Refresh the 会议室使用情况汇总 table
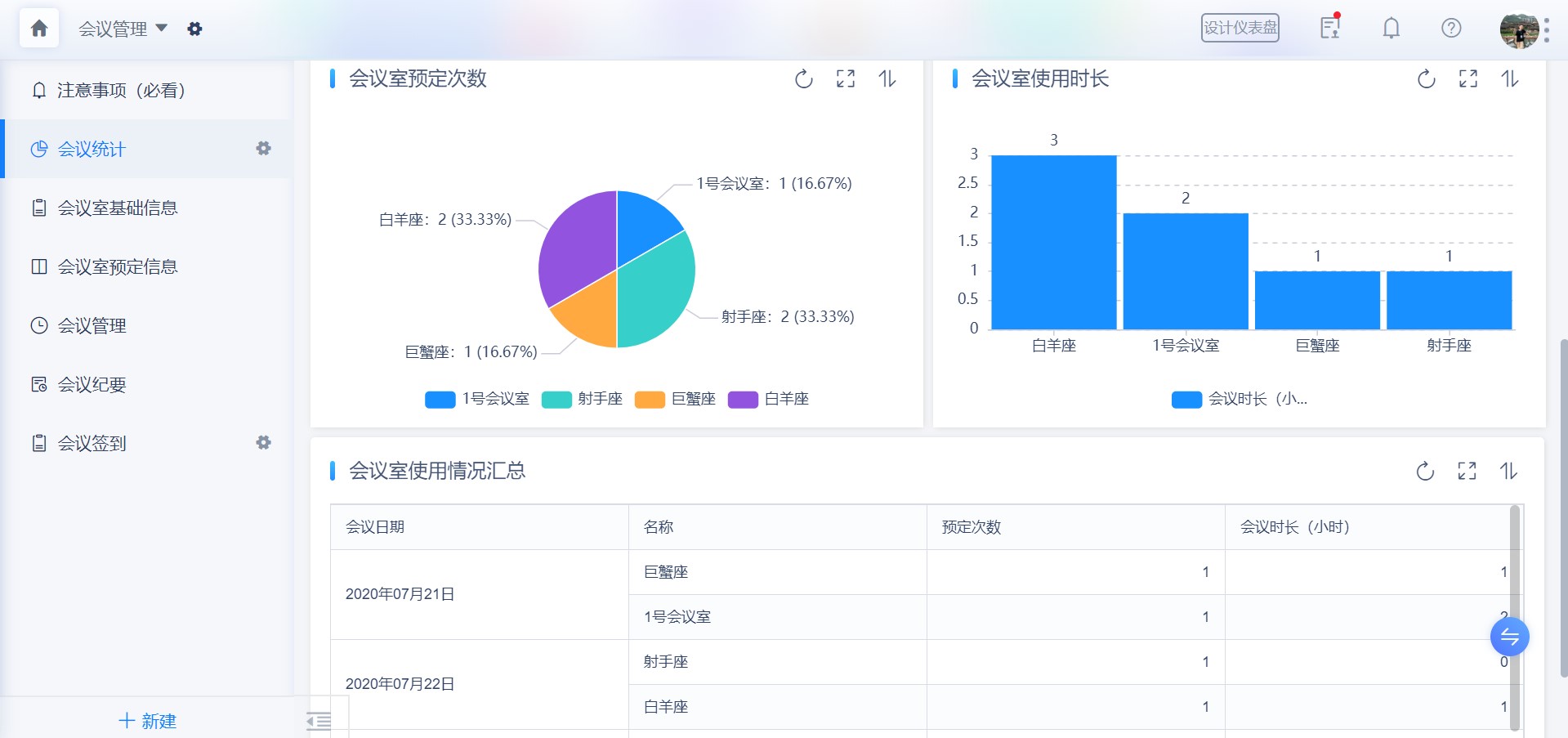This screenshot has width=1568, height=738. 1425,471
